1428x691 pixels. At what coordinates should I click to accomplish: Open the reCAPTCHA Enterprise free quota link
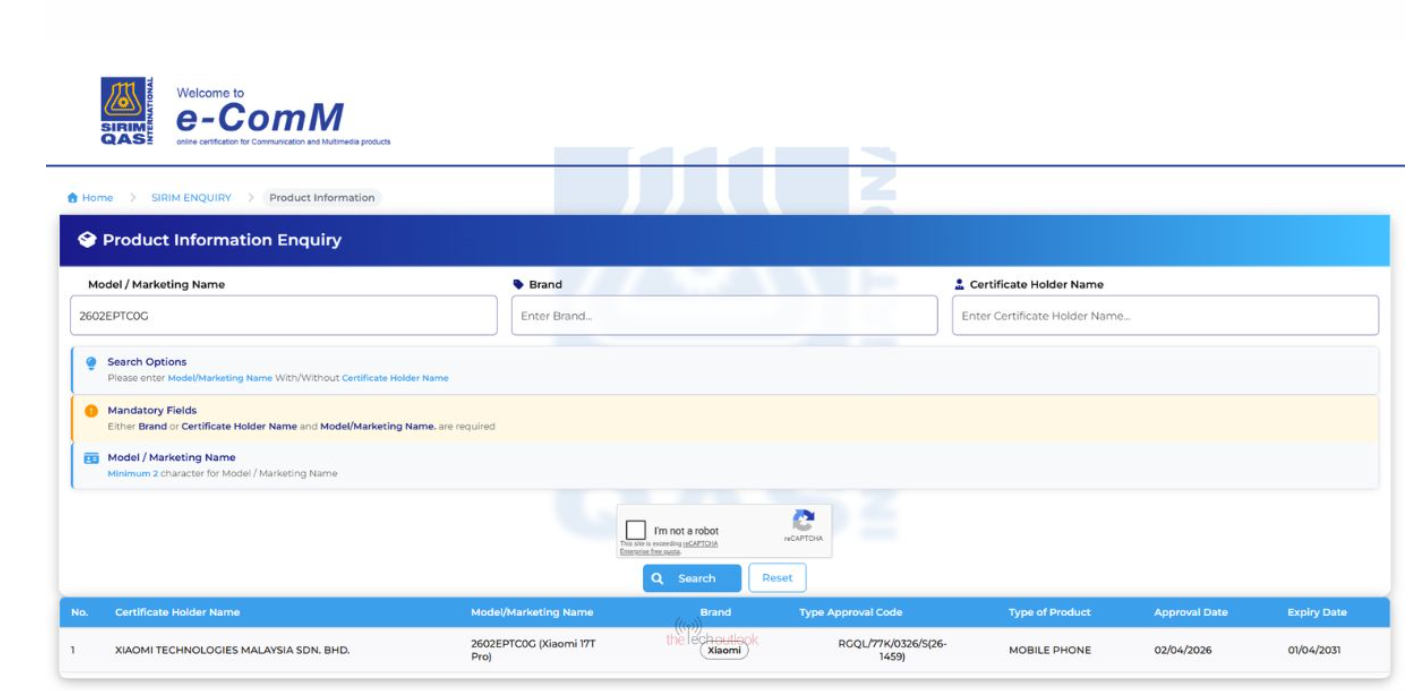click(668, 548)
